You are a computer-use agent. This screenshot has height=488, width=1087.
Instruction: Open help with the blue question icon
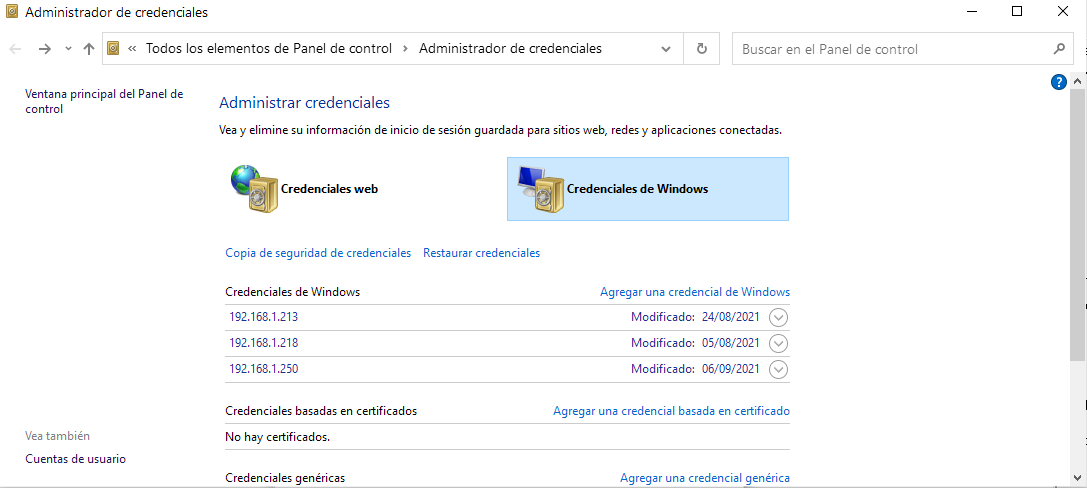click(x=1058, y=82)
